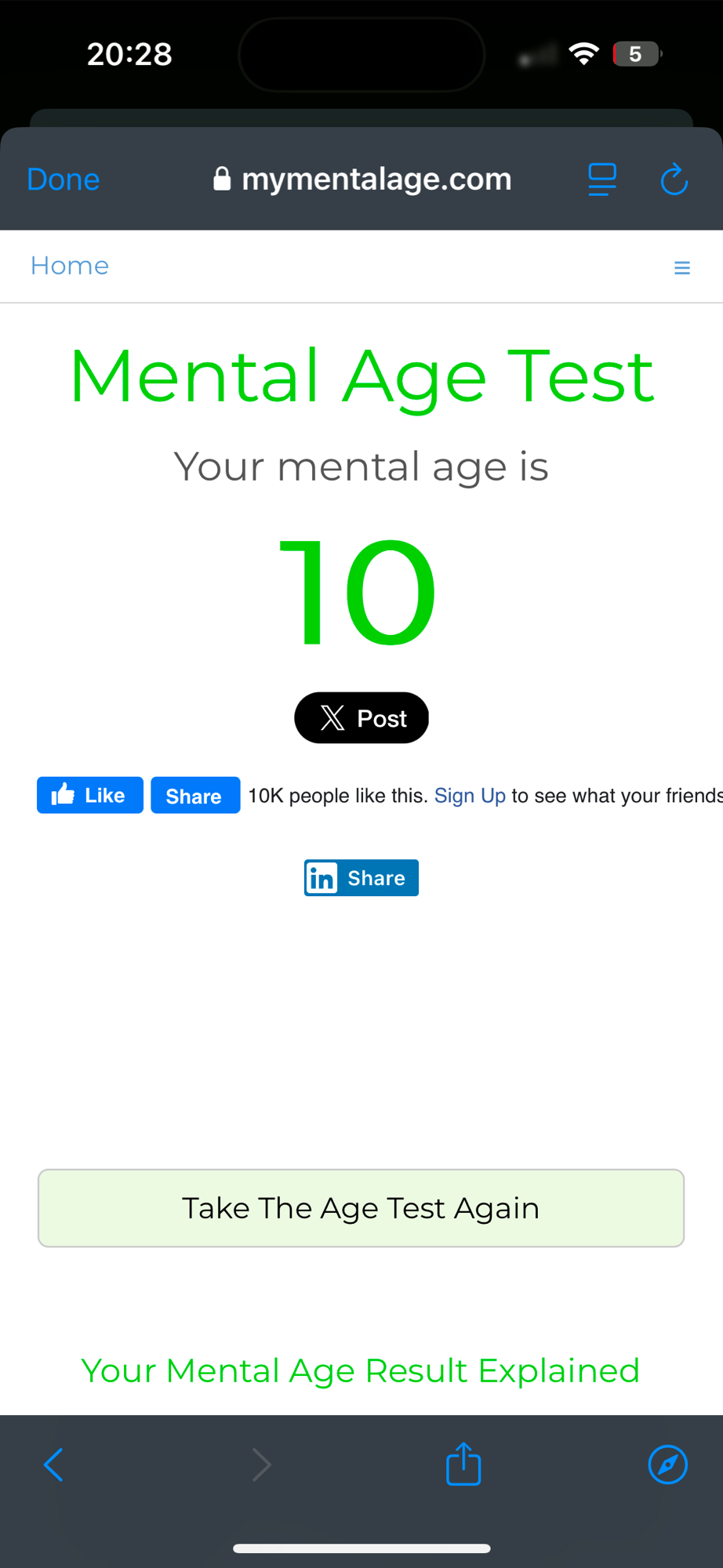
Task: Tap the Wi-Fi status icon
Action: pos(583,54)
